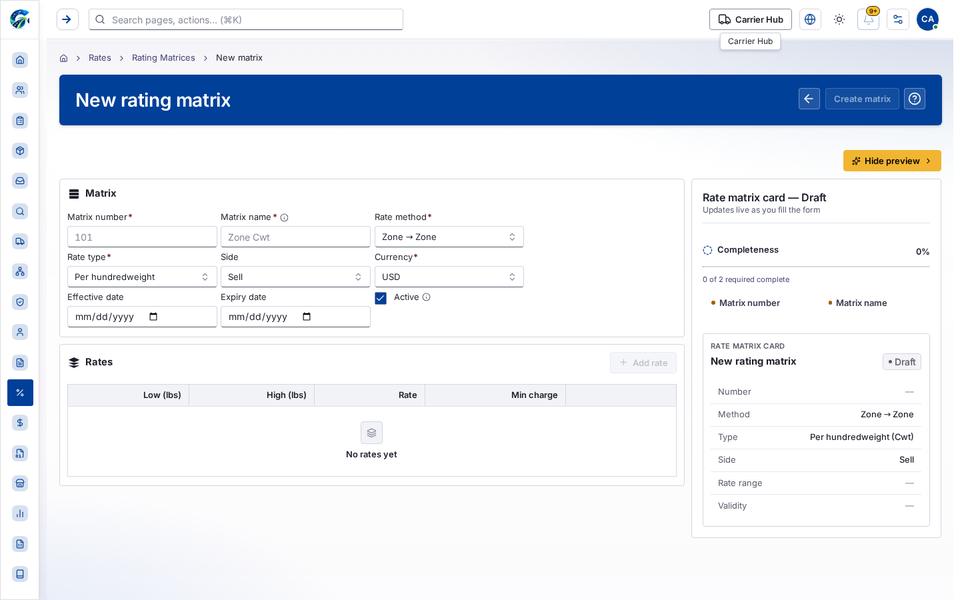Click the Create matrix button

pyautogui.click(x=861, y=99)
